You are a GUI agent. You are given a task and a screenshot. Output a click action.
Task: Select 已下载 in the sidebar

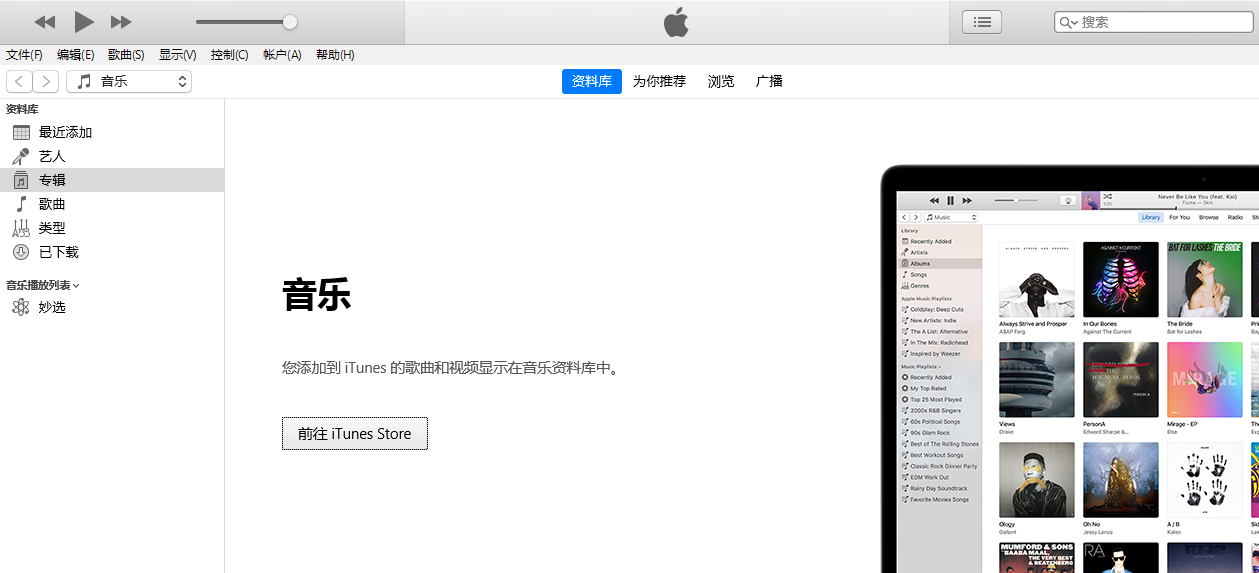112,252
